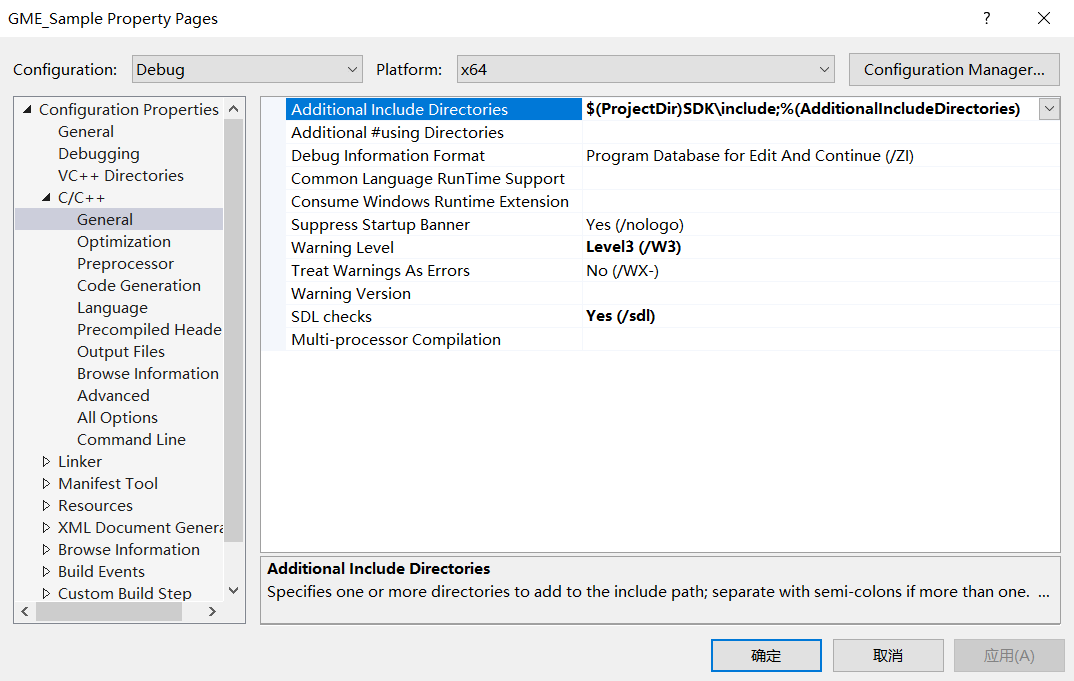Image resolution: width=1074 pixels, height=681 pixels.
Task: Open dropdown arrow for Additional Include Directories
Action: 1049,110
